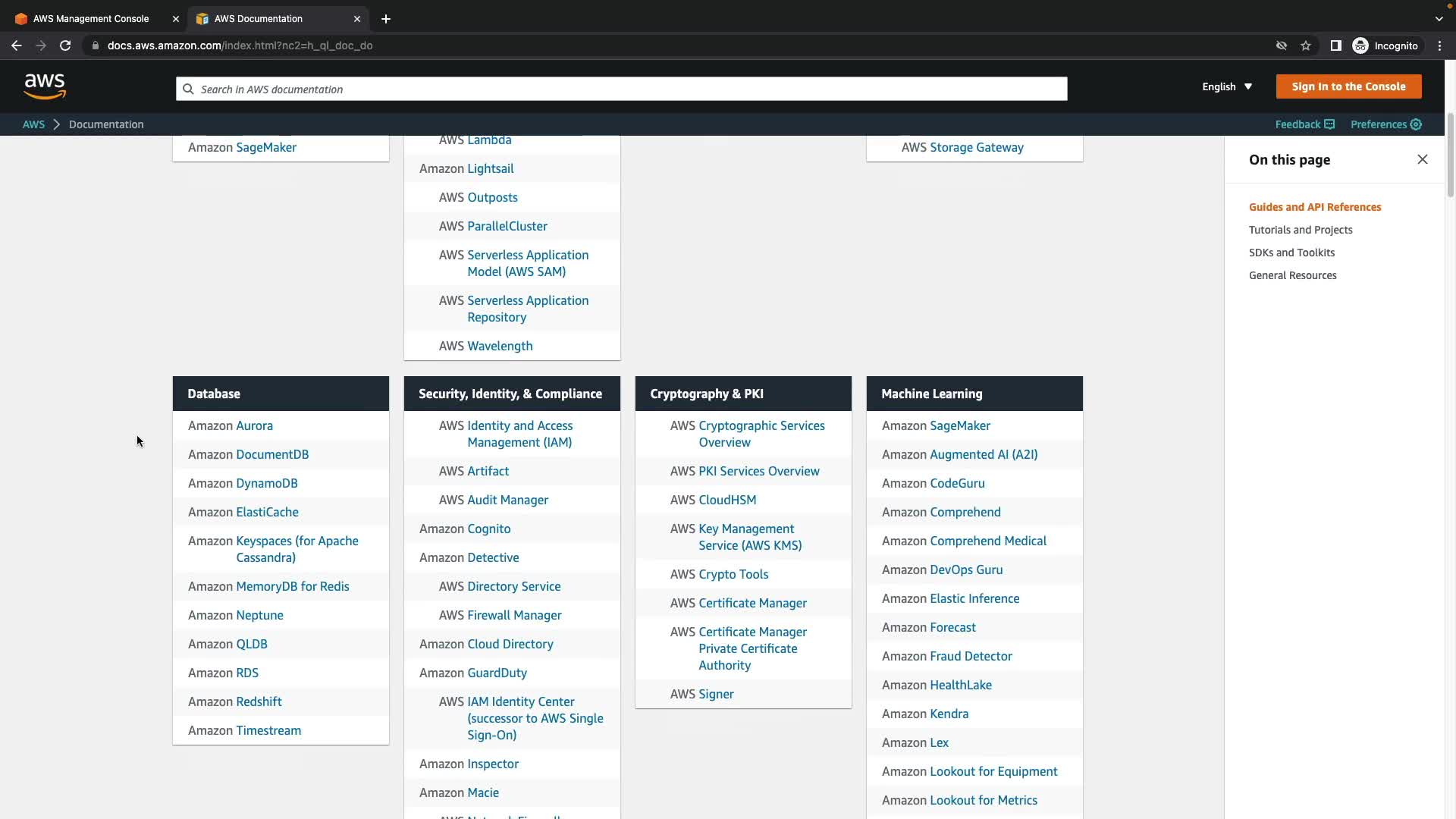Open browser side panel icon
This screenshot has height=819, width=1456.
click(x=1335, y=45)
